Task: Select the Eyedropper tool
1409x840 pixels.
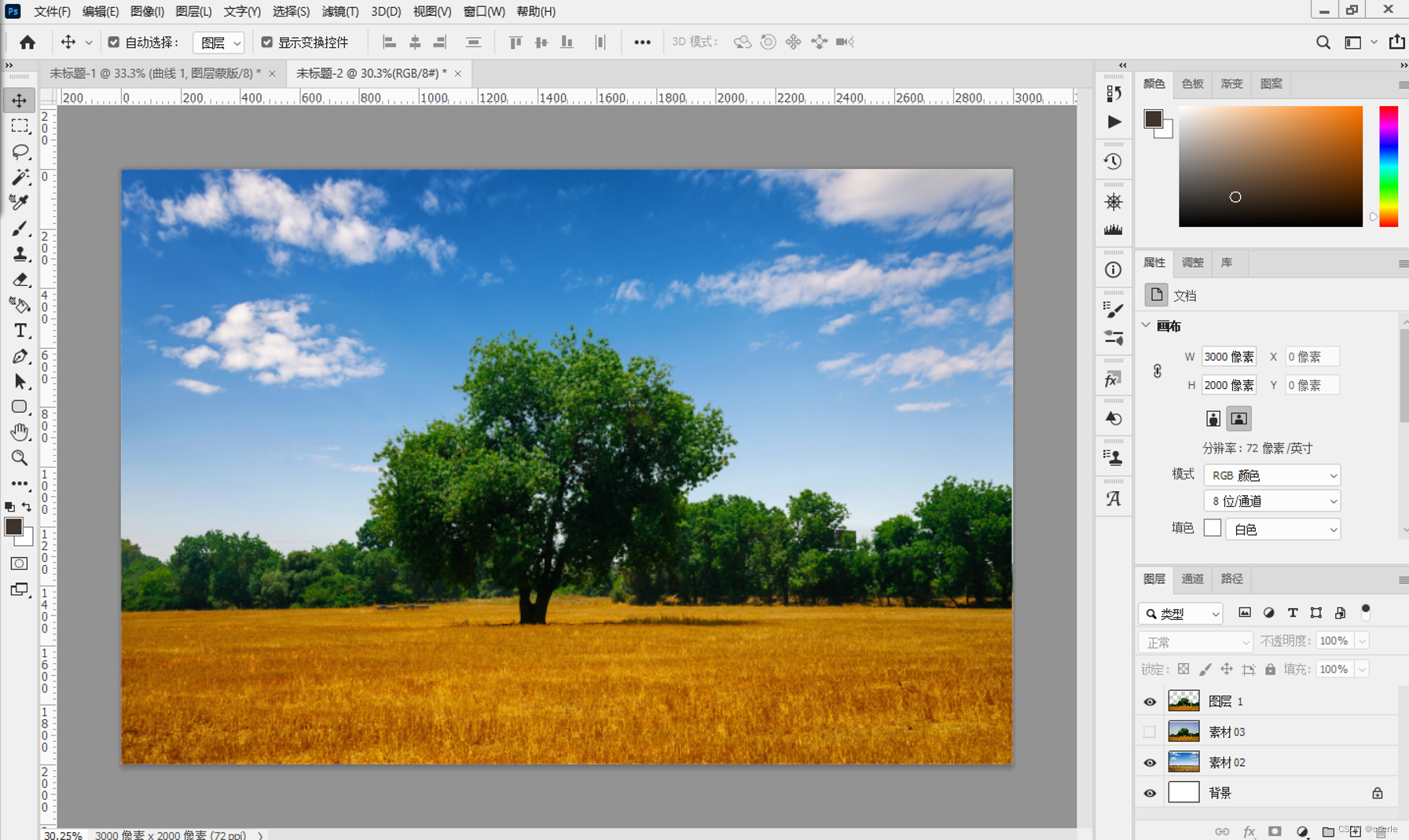Action: coord(20,202)
